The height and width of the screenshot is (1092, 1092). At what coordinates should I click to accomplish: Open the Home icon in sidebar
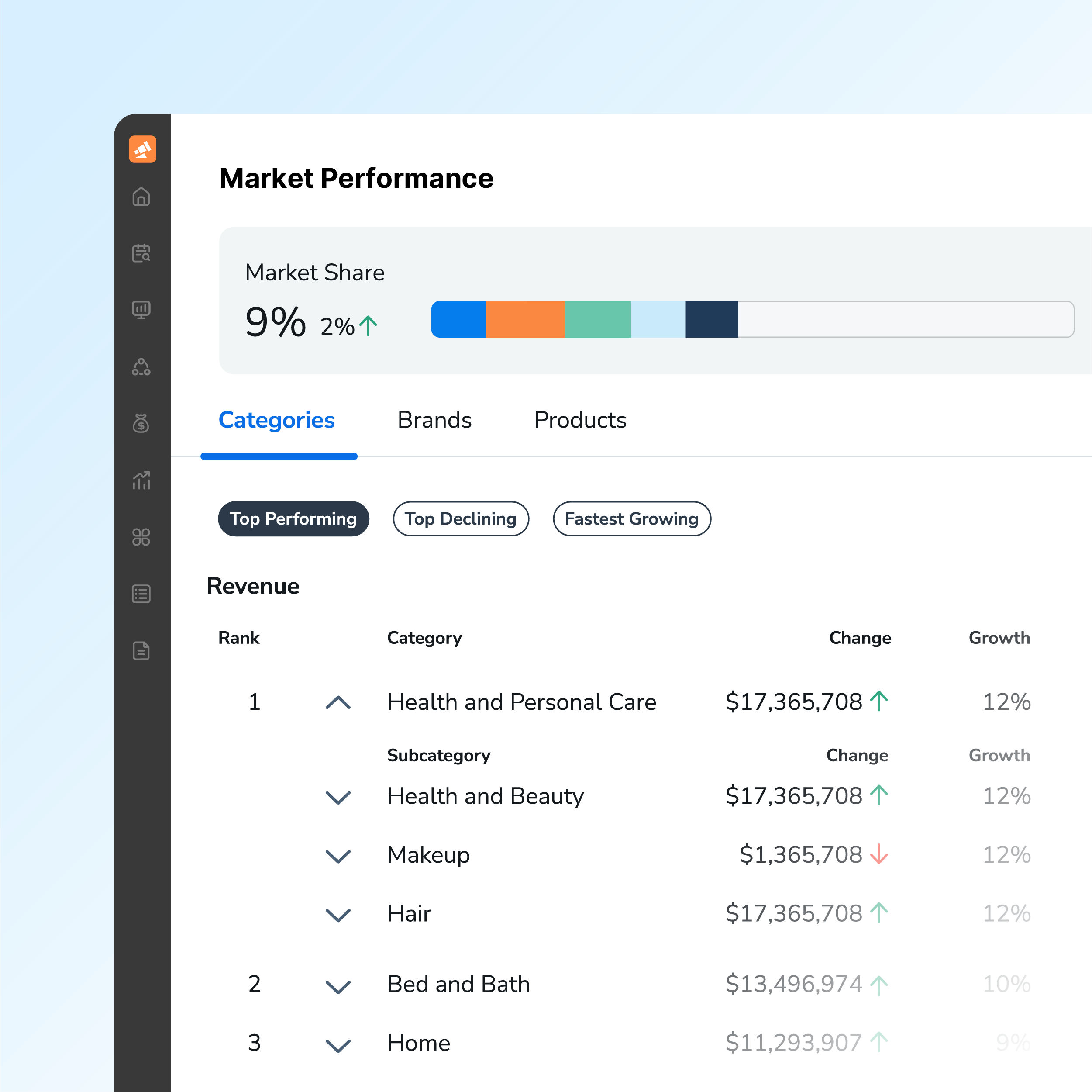[x=141, y=196]
